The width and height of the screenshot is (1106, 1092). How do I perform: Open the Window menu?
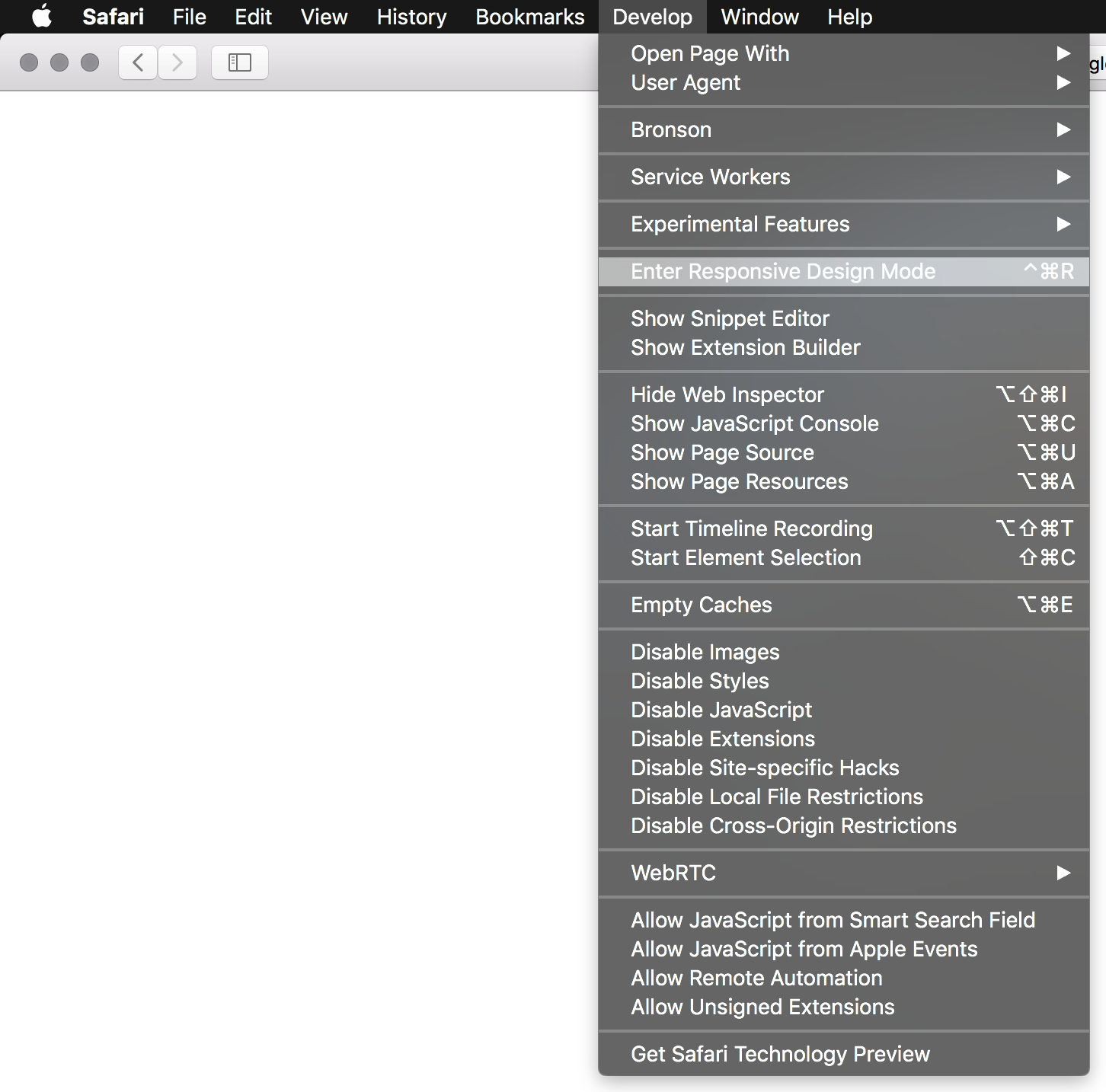coord(759,17)
